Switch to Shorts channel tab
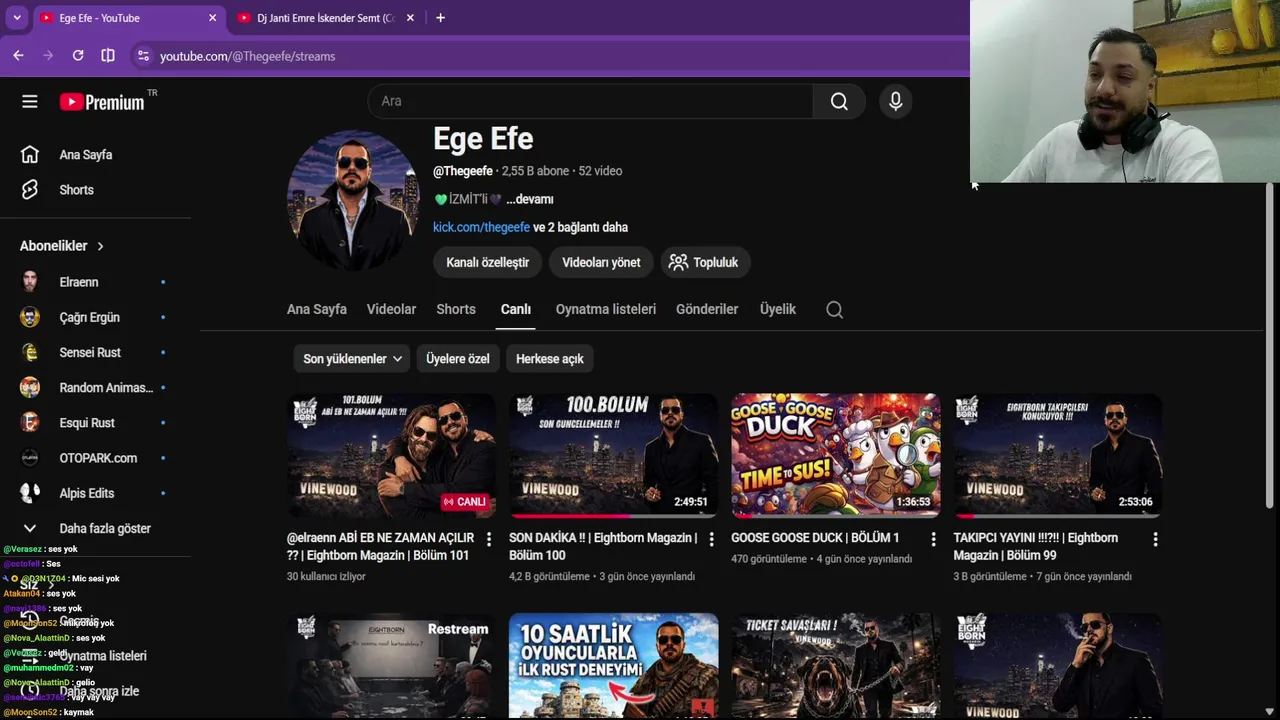Viewport: 1280px width, 720px height. point(456,309)
